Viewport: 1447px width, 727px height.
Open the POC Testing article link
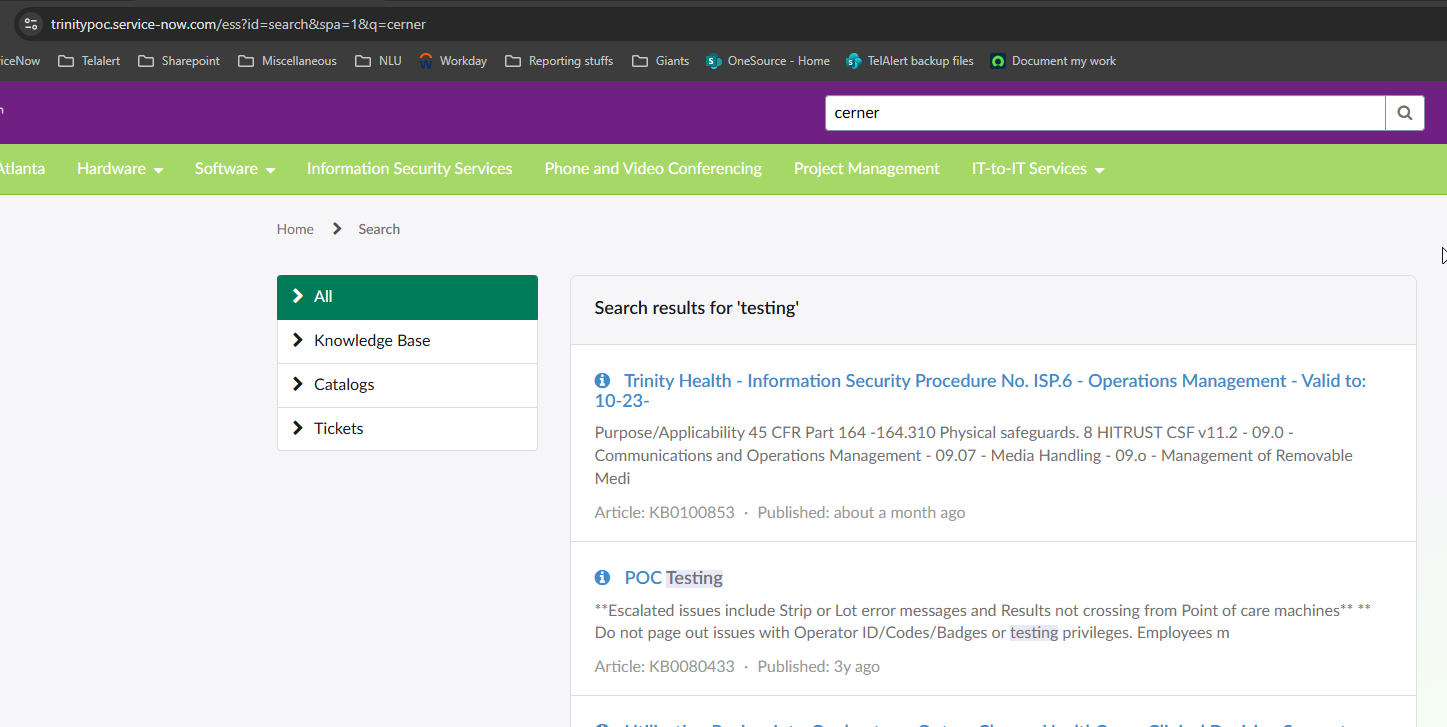673,578
